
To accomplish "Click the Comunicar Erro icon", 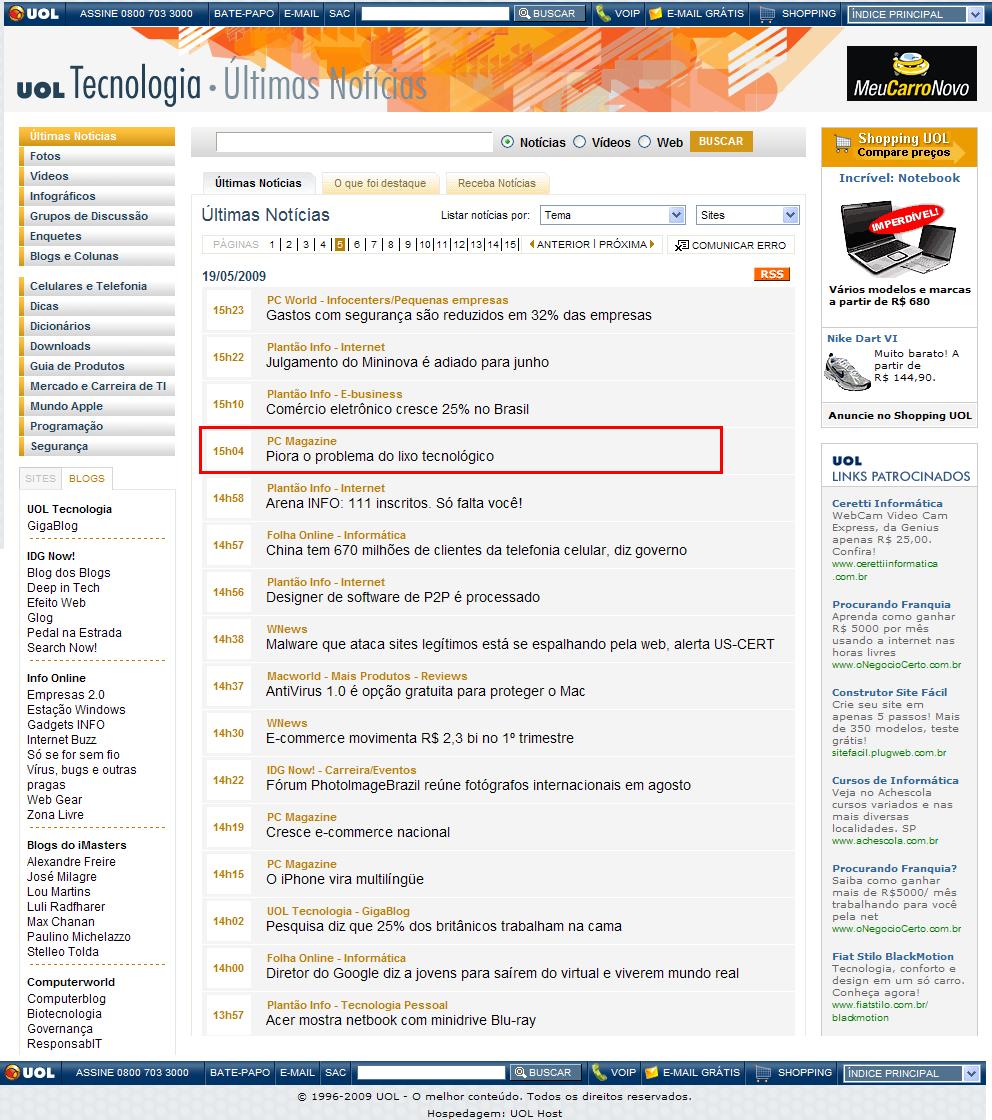I will pyautogui.click(x=681, y=245).
